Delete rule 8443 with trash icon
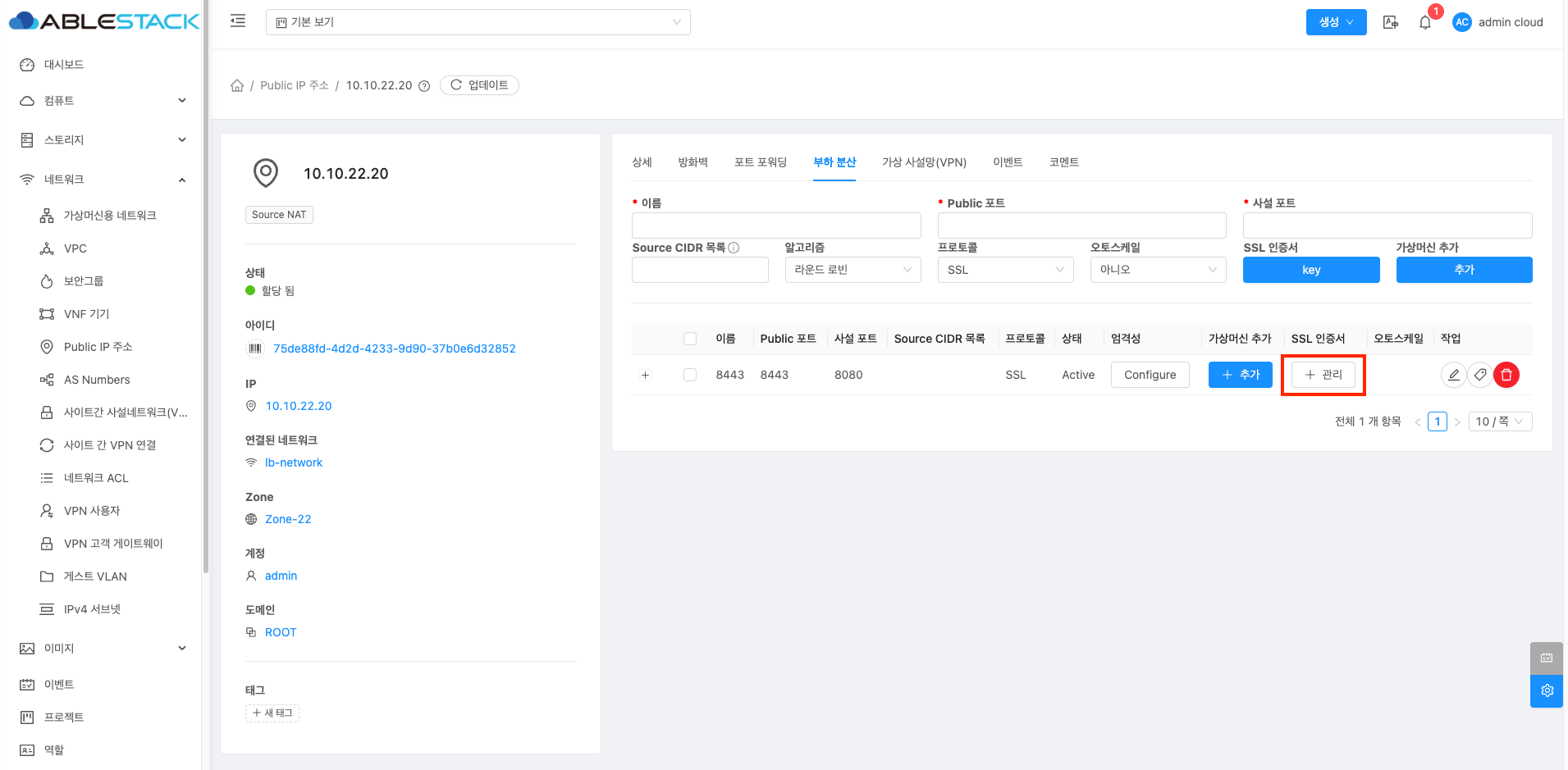 pos(1506,375)
